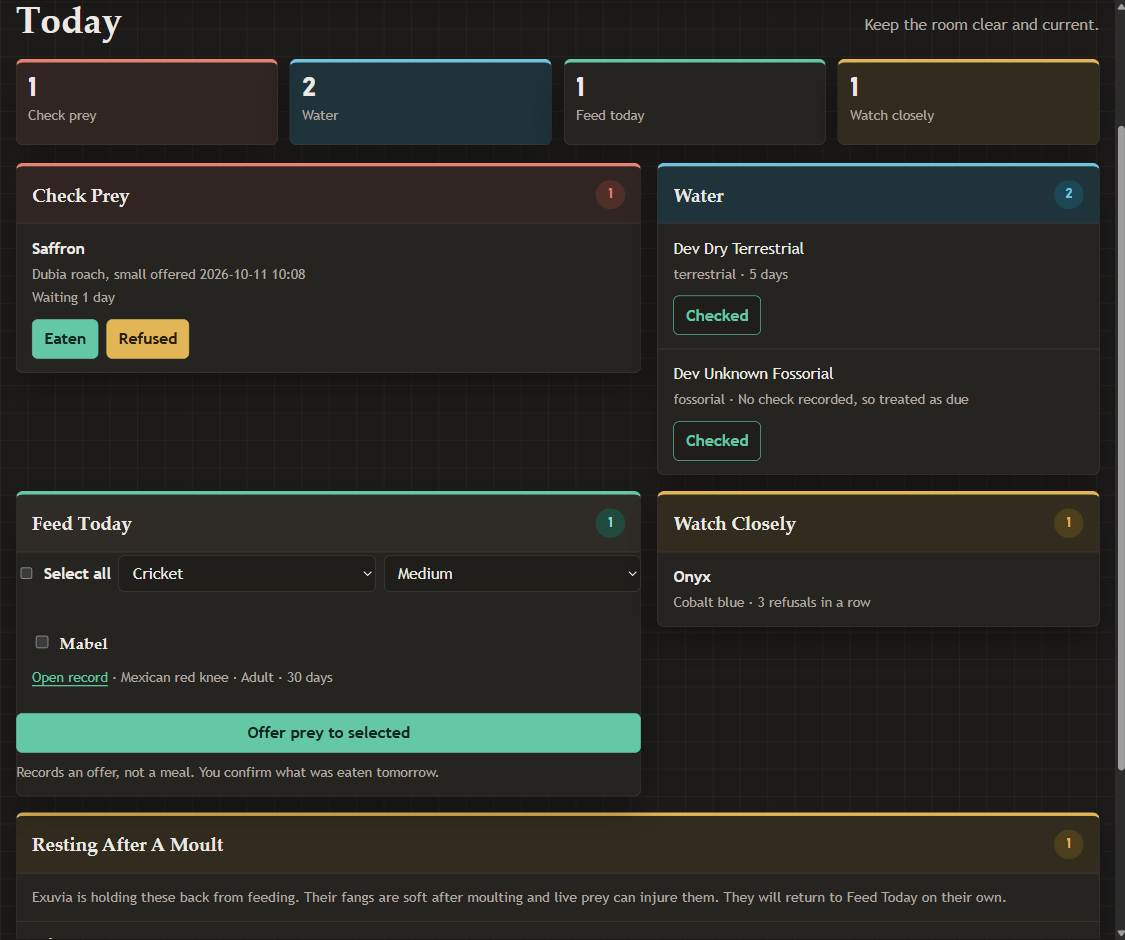Click the Water section heading

point(699,196)
